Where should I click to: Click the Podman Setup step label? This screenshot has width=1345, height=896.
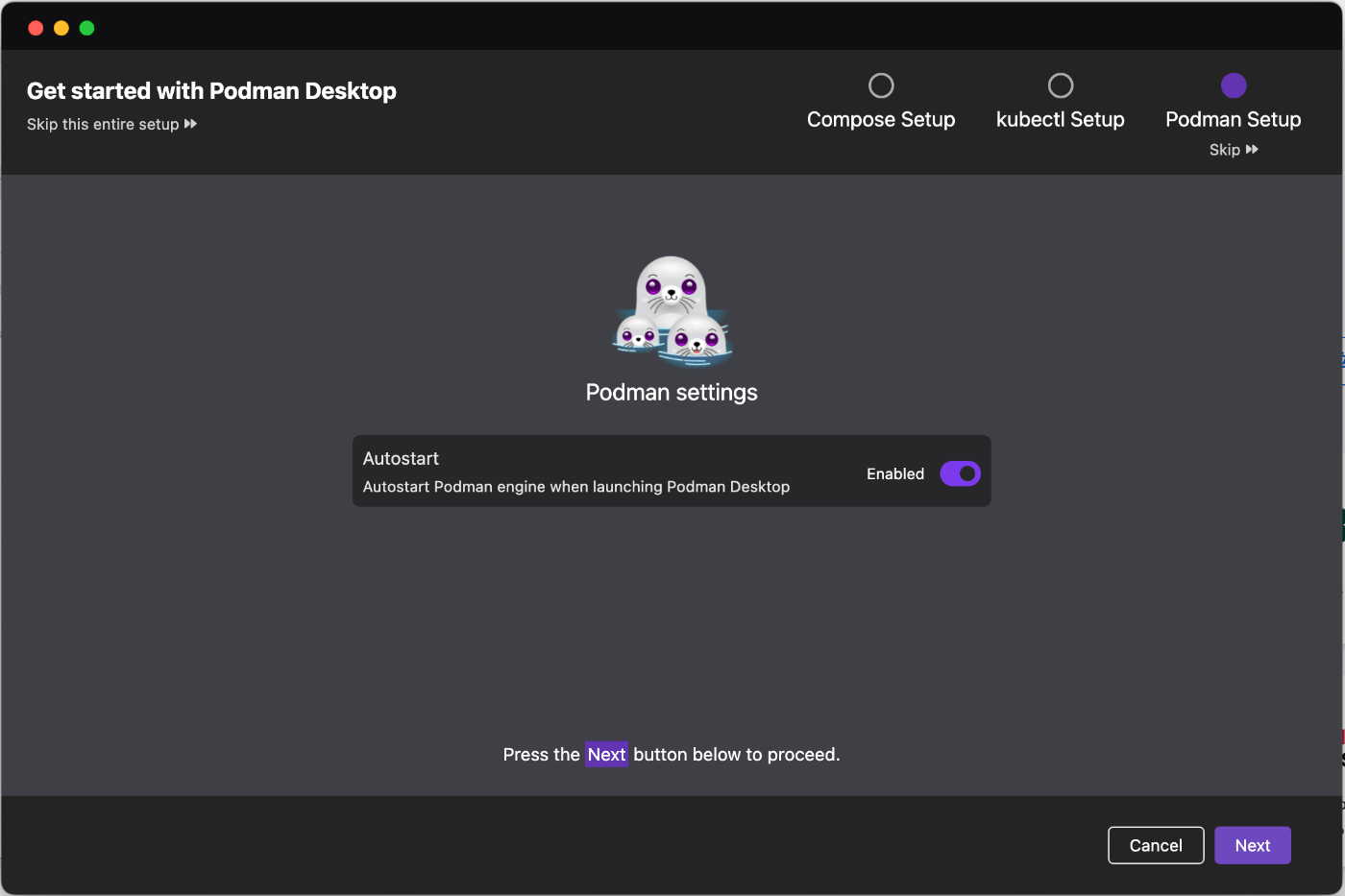(1234, 119)
